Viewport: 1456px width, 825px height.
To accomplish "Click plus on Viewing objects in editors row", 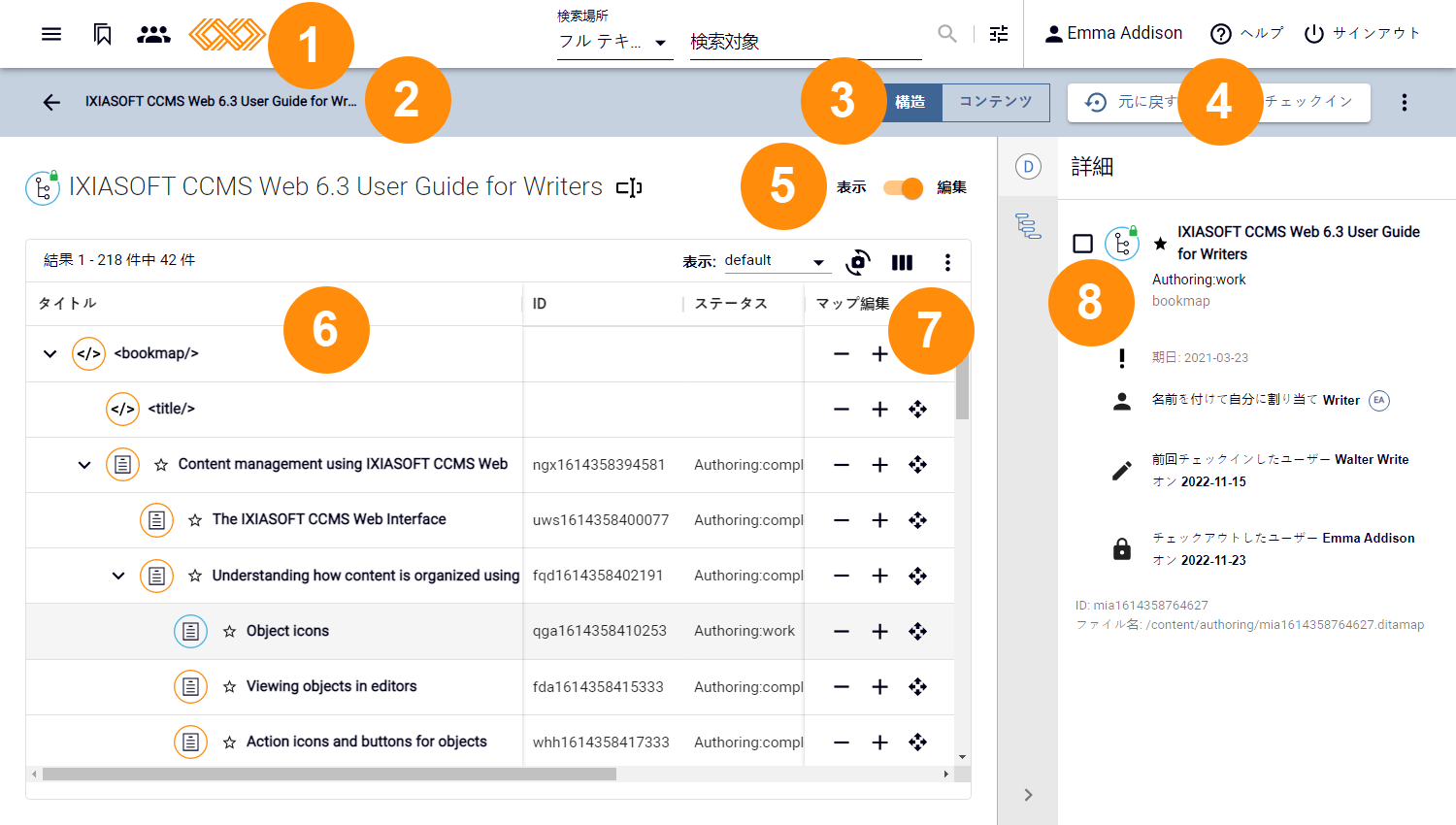I will [x=879, y=687].
